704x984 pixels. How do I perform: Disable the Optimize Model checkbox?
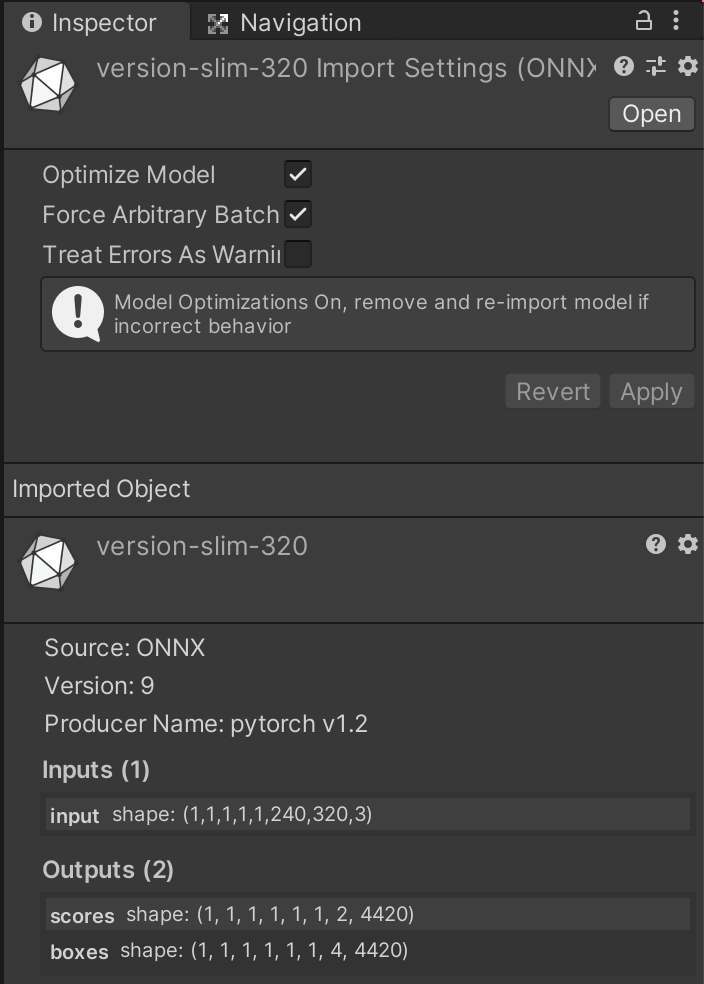298,174
